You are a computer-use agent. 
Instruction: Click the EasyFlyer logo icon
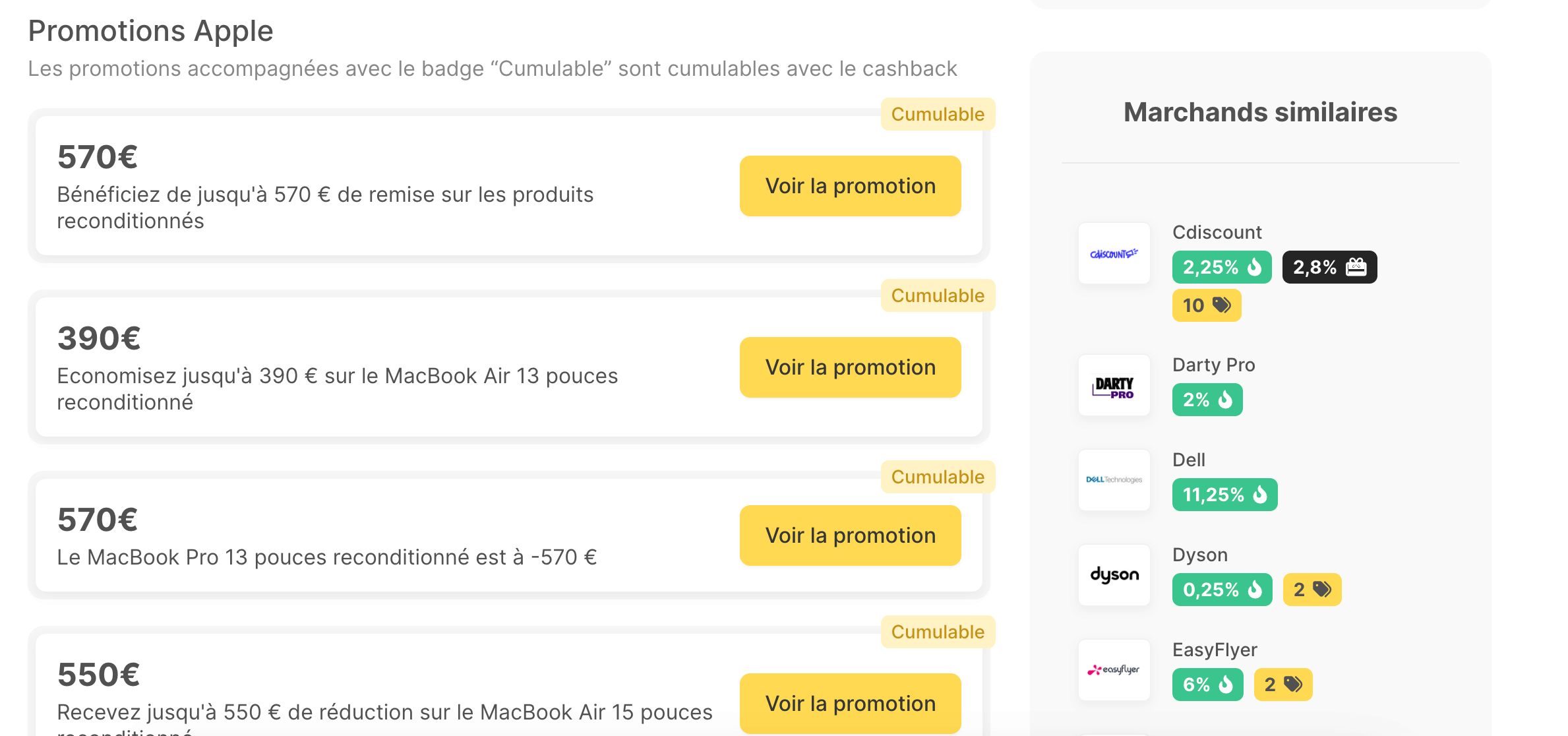[1114, 670]
